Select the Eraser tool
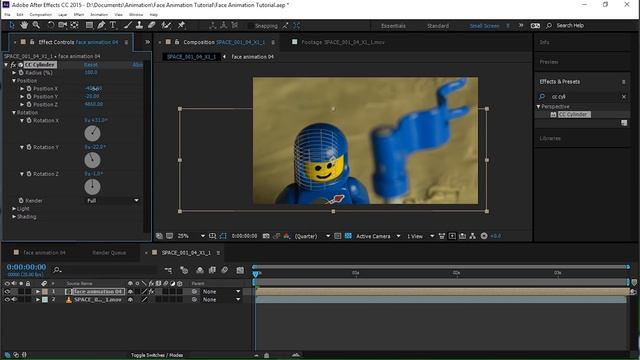This screenshot has width=640, height=360. [x=151, y=25]
